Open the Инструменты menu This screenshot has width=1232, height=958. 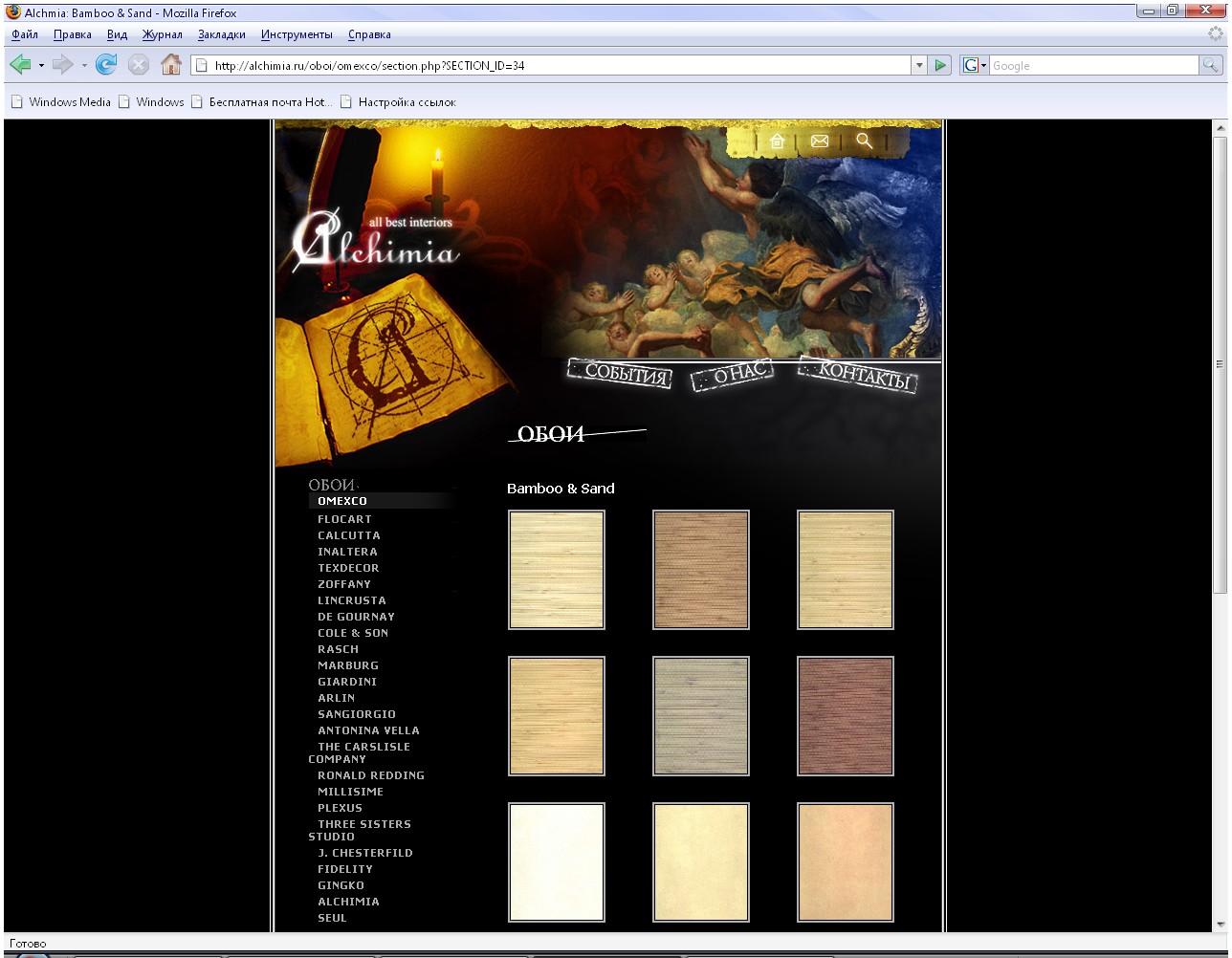297,34
